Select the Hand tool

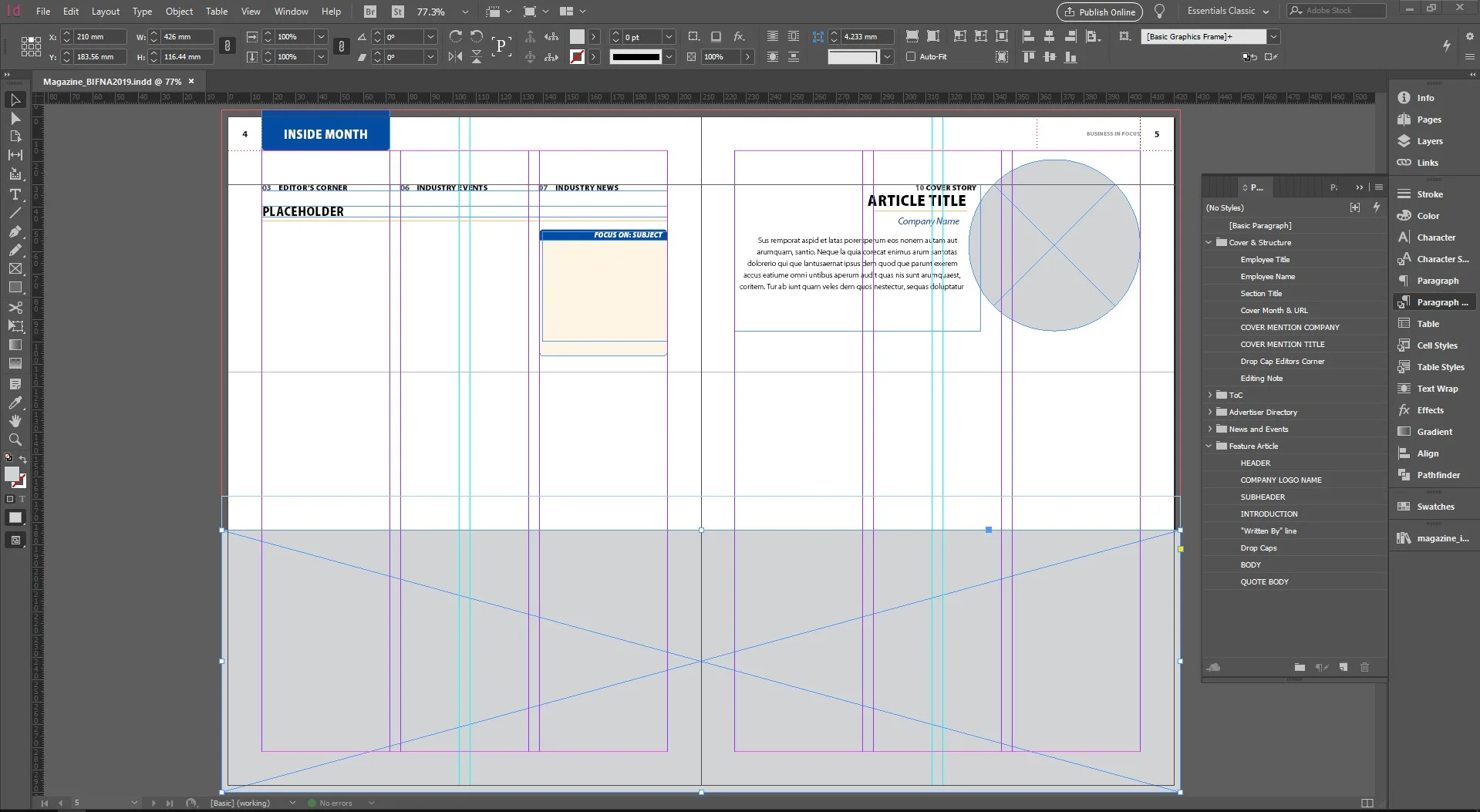pos(15,421)
